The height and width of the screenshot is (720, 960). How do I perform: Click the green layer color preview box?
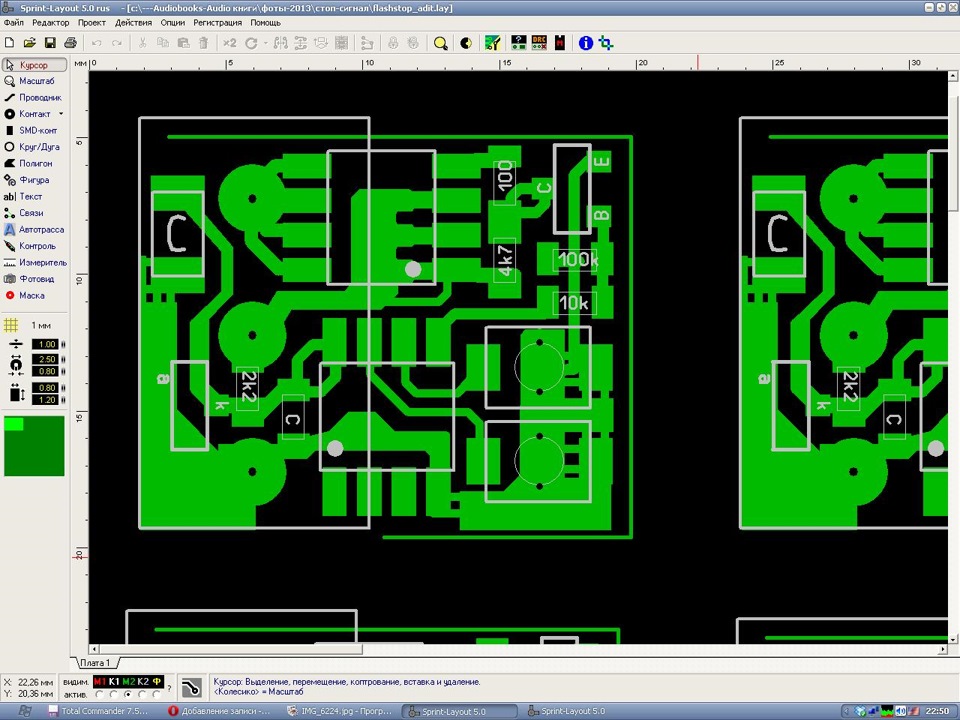coord(34,446)
